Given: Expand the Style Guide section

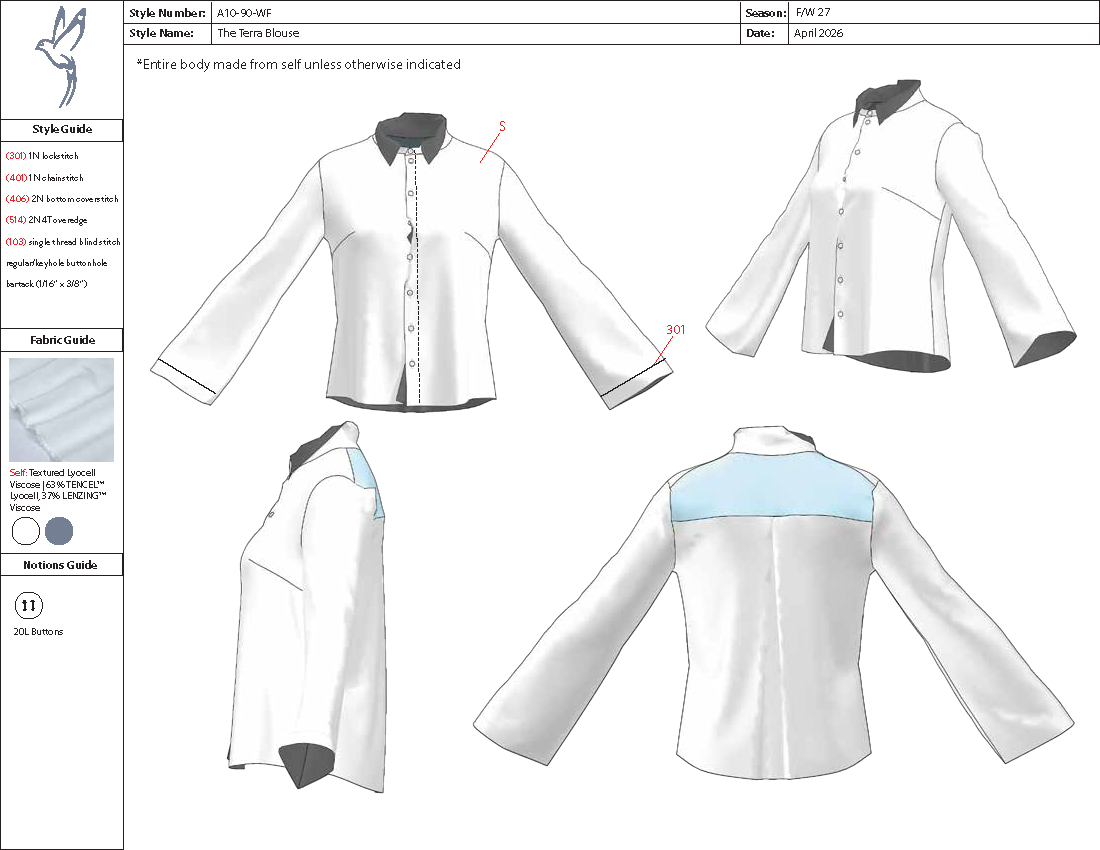Looking at the screenshot, I should [x=62, y=130].
